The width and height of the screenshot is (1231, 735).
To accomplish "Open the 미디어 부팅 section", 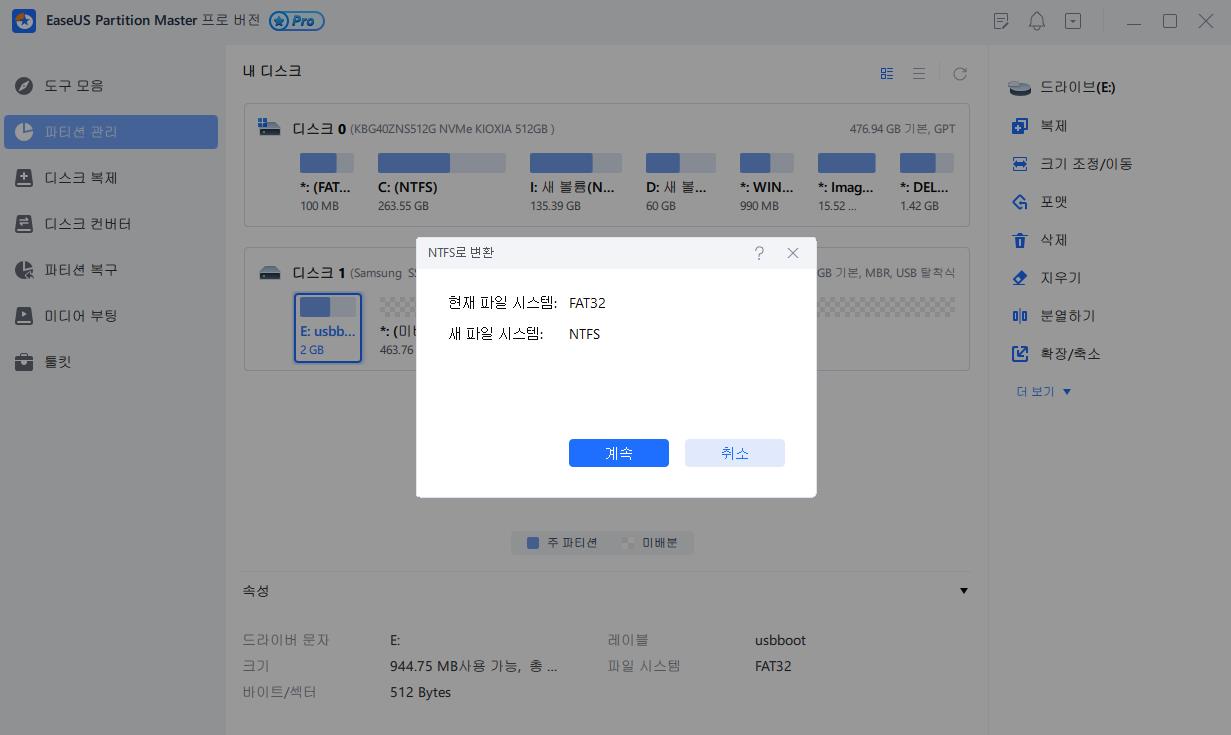I will click(x=91, y=316).
